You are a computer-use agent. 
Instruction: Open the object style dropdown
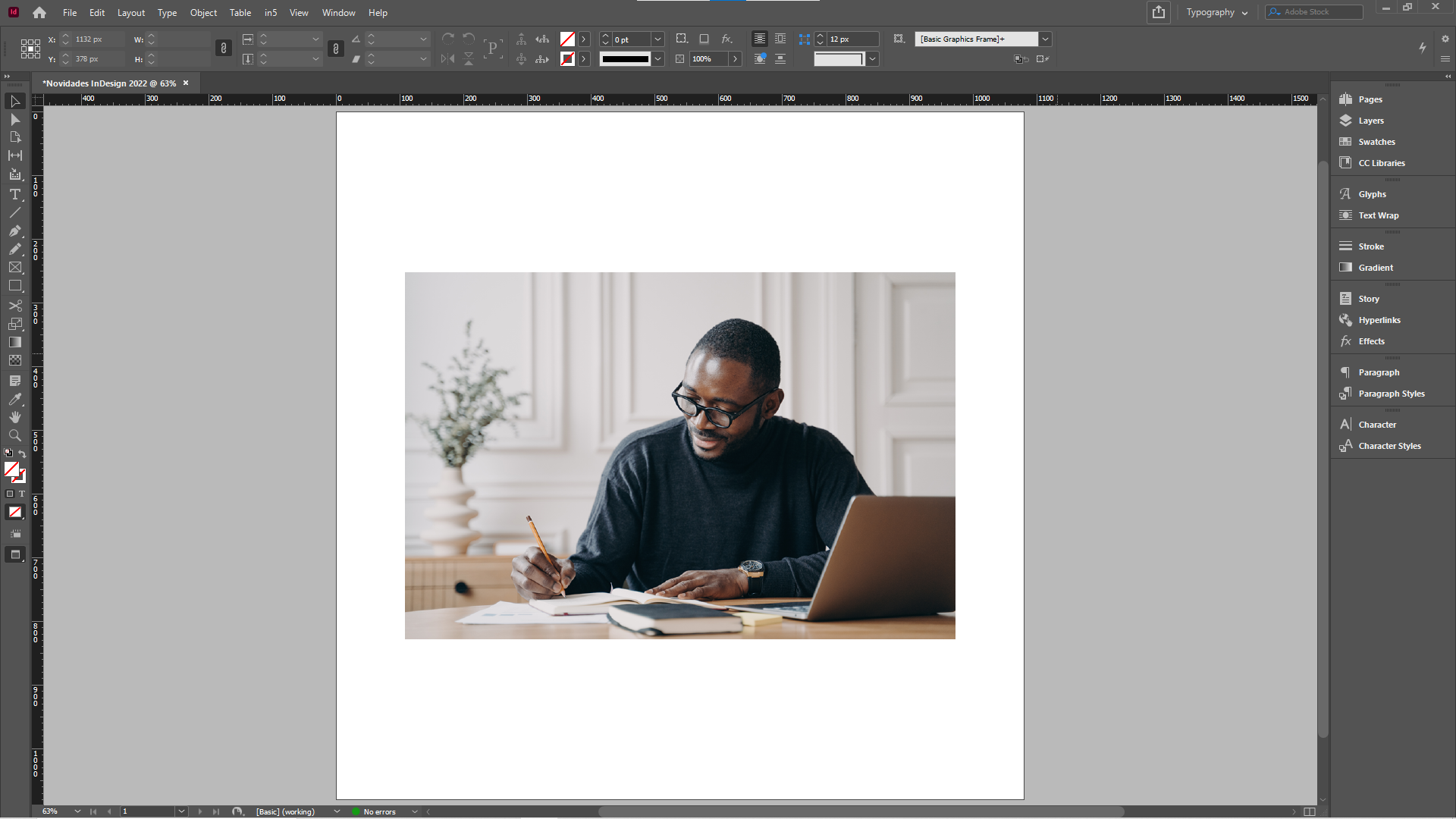point(1046,39)
